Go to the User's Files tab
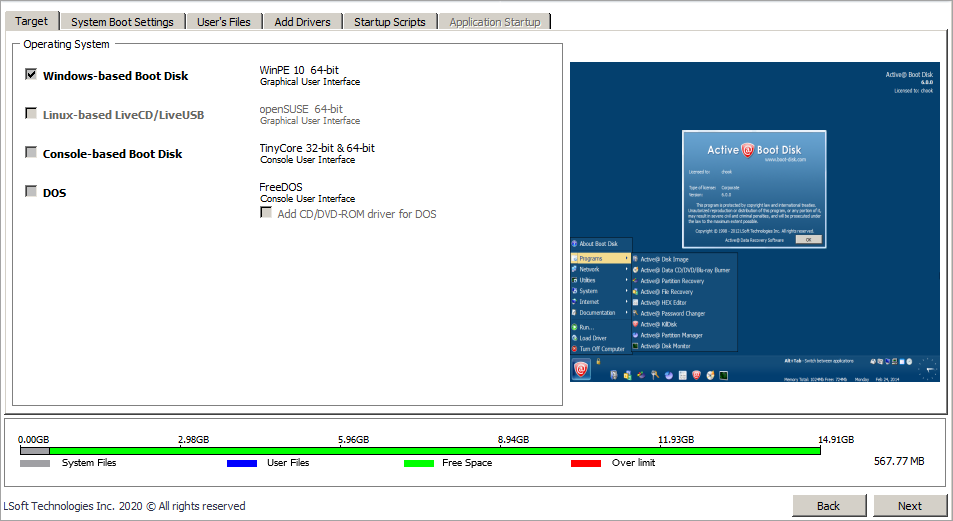953x521 pixels. point(224,22)
